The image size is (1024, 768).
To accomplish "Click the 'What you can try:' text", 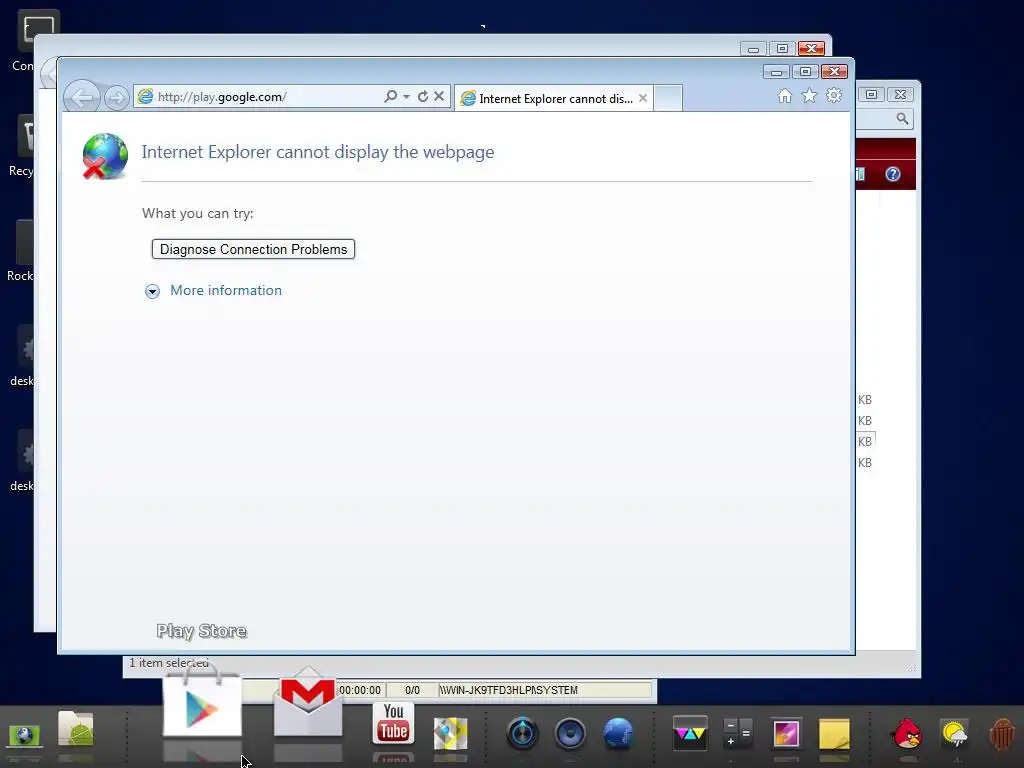I will (x=198, y=214).
